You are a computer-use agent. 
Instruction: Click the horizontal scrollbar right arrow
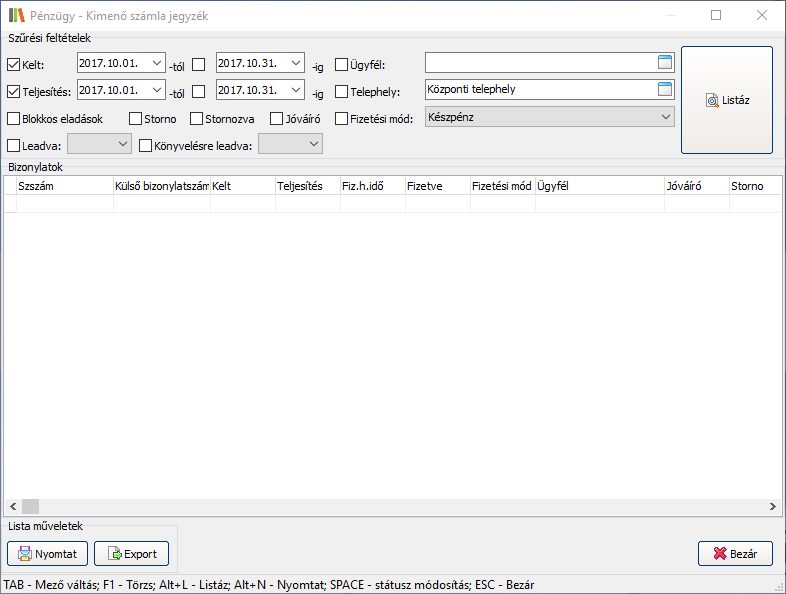773,506
